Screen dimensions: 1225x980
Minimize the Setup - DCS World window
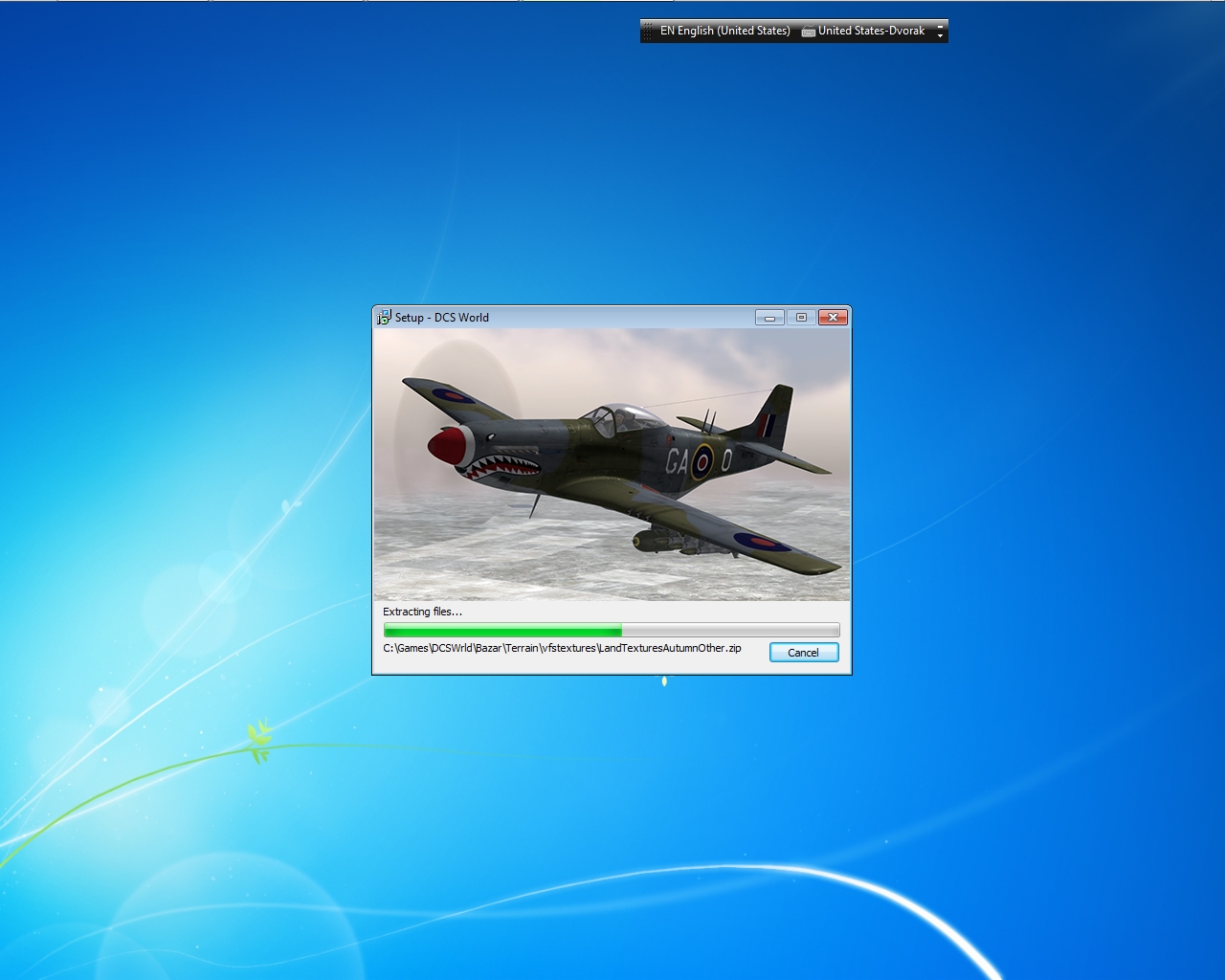[x=769, y=318]
